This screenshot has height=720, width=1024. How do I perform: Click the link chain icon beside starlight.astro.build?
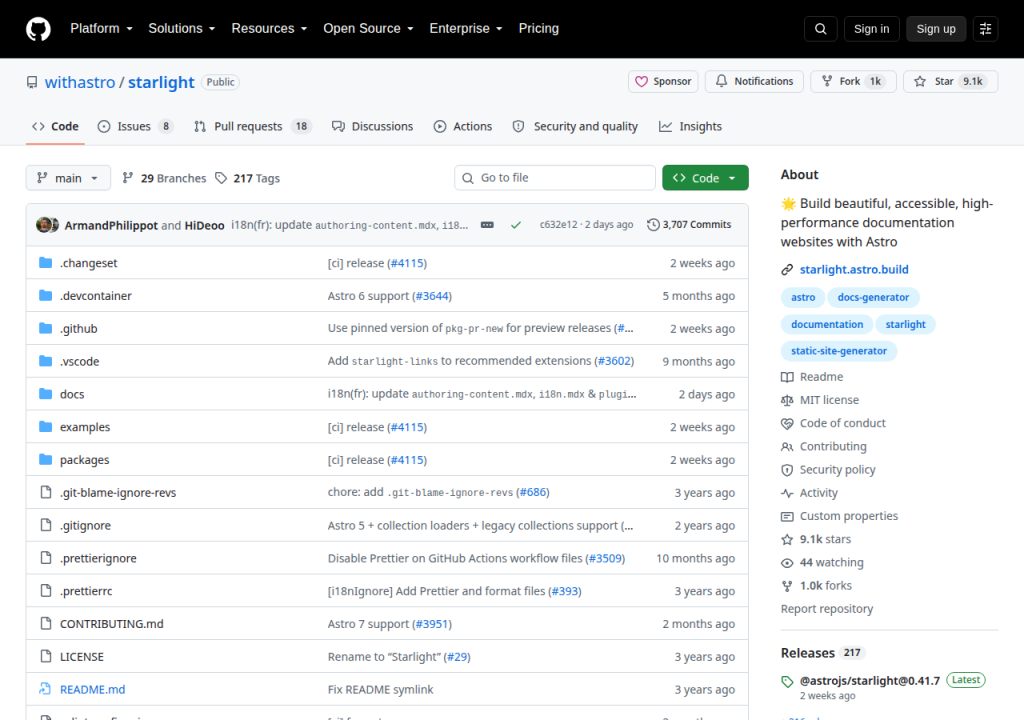[787, 269]
